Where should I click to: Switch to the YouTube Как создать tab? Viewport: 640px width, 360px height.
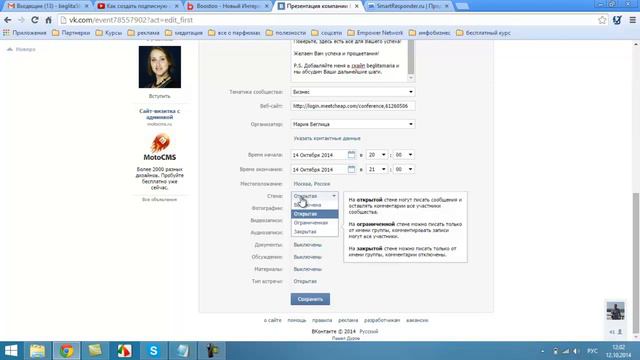click(137, 6)
